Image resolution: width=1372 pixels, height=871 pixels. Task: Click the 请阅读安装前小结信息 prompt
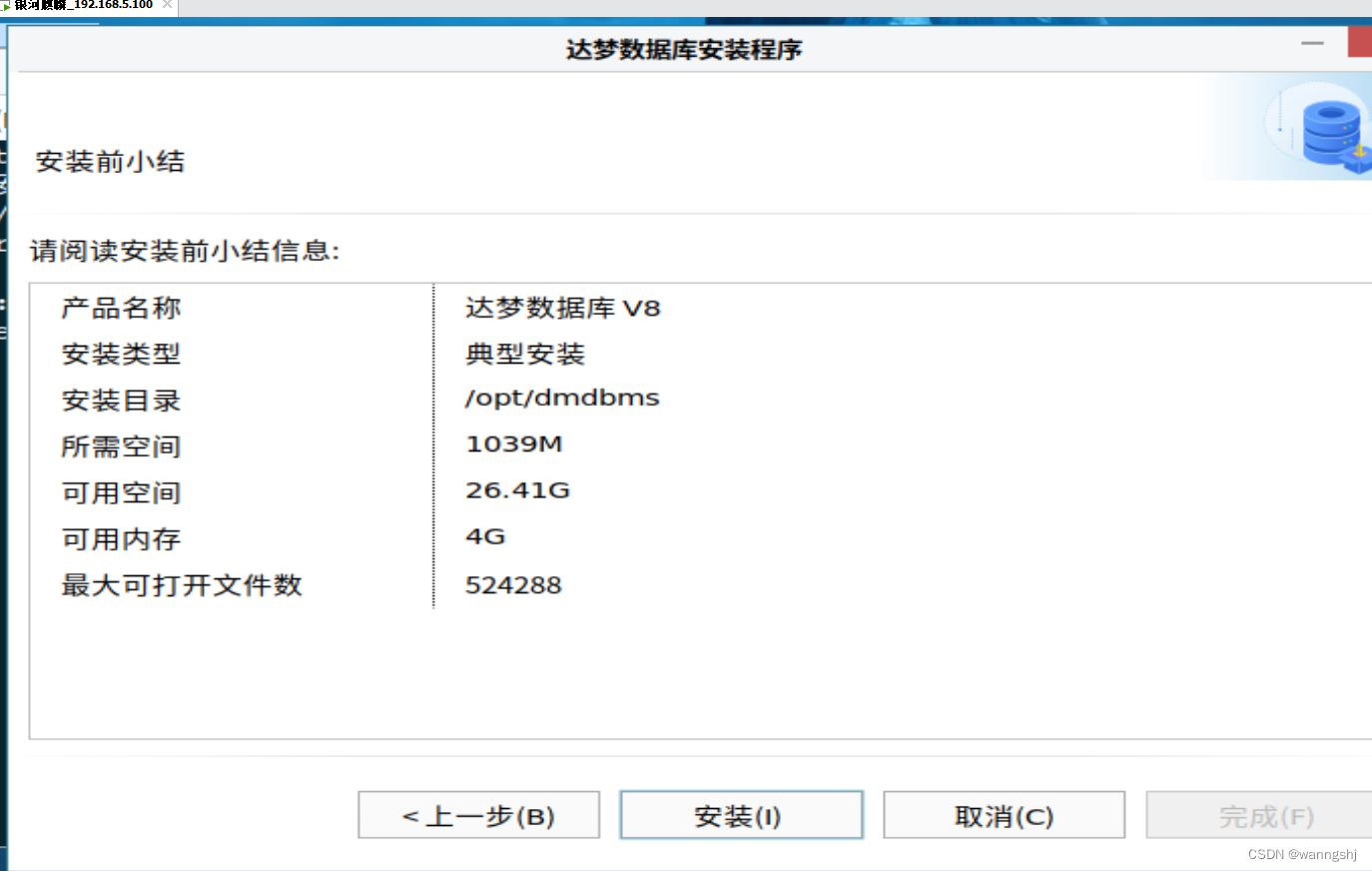tap(185, 251)
